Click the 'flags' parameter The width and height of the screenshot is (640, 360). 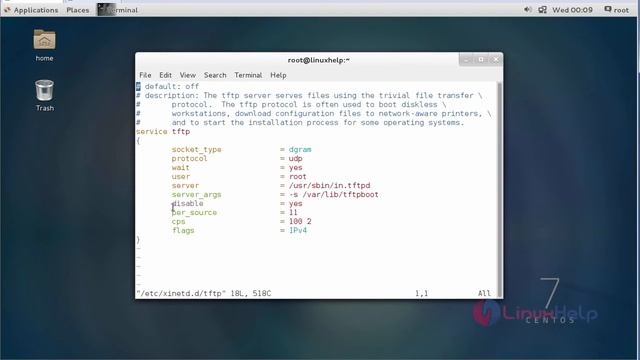[183, 230]
